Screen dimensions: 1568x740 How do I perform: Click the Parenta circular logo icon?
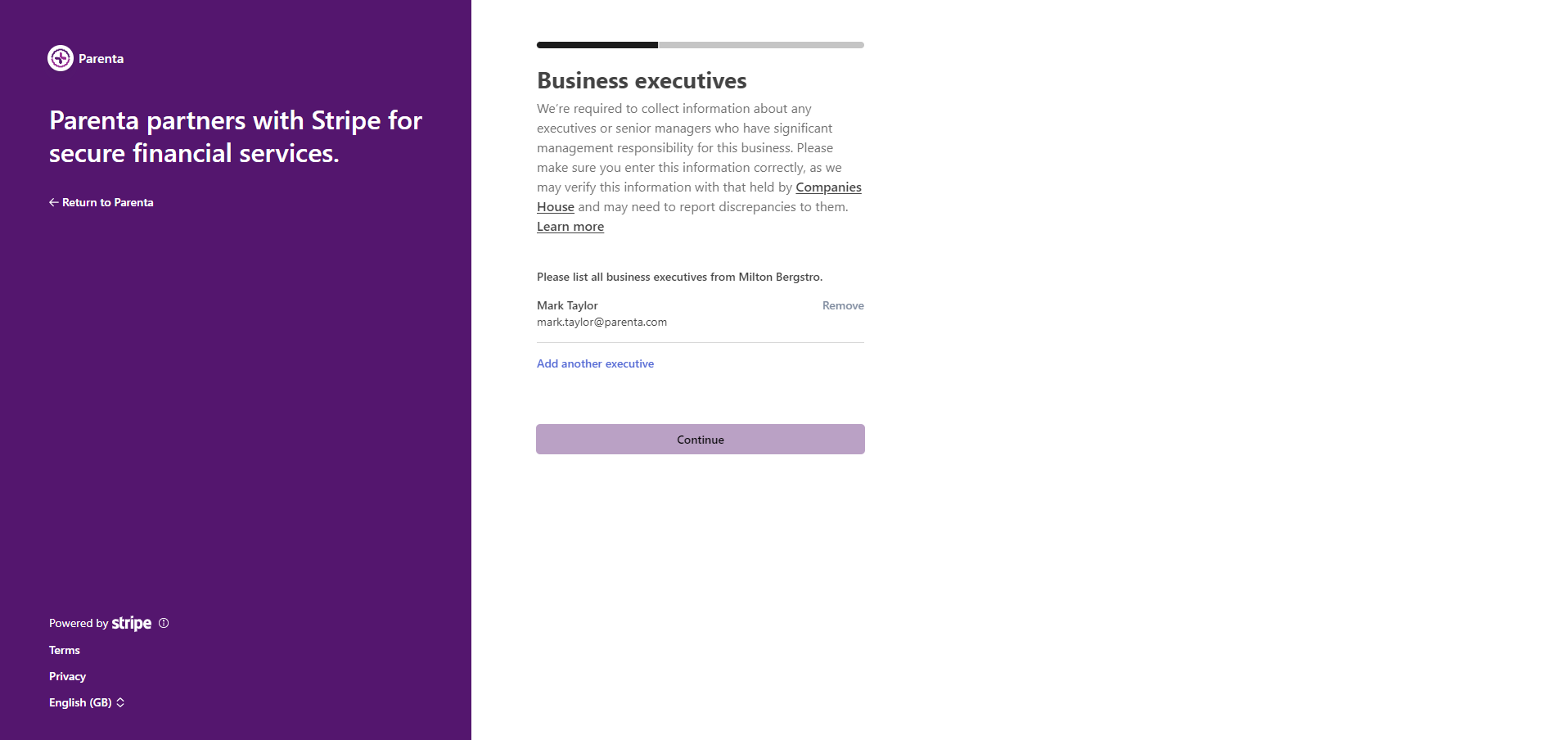point(61,58)
